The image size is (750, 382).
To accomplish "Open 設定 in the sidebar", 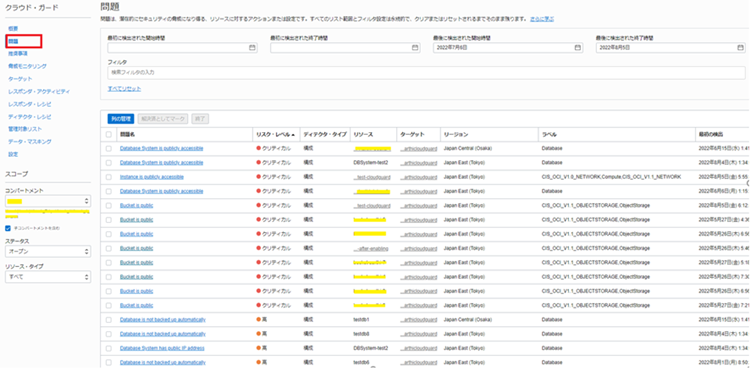I will pos(13,154).
